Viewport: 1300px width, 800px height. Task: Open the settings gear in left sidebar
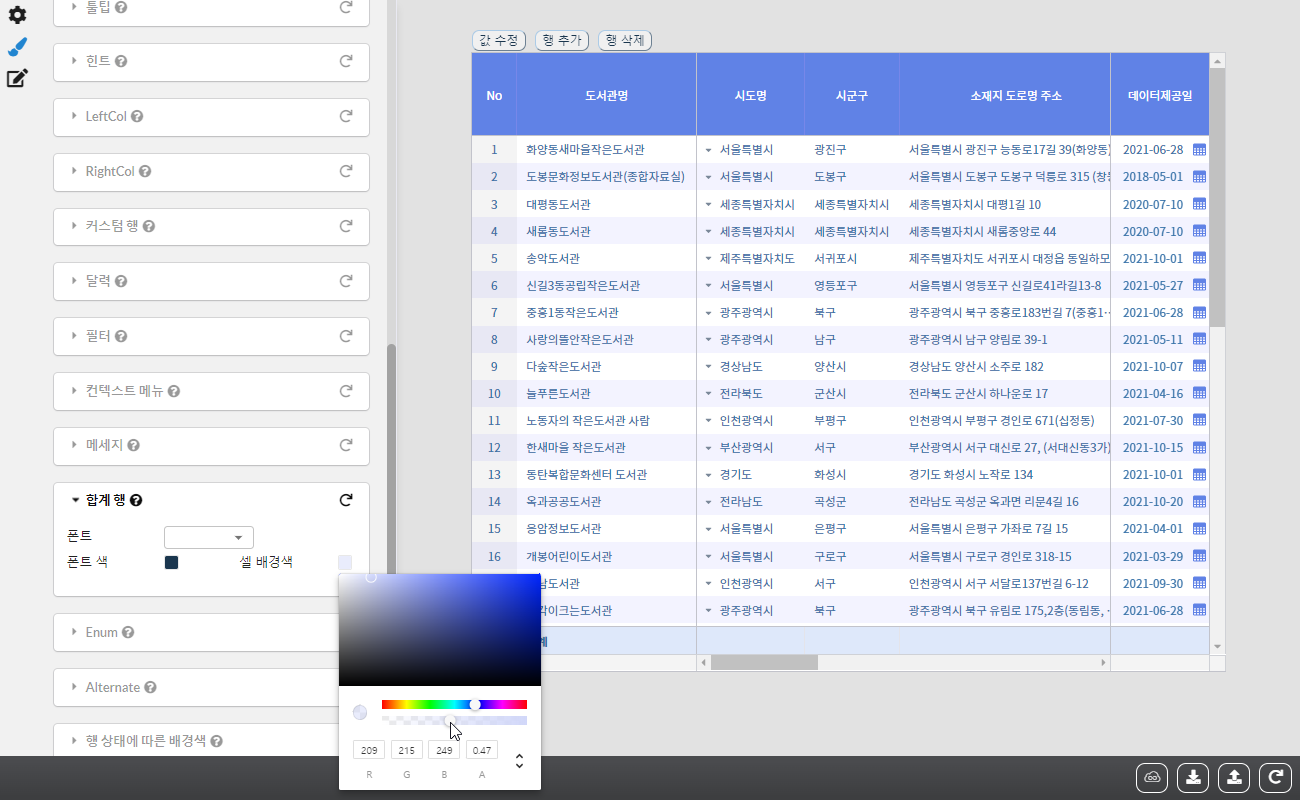pos(17,15)
